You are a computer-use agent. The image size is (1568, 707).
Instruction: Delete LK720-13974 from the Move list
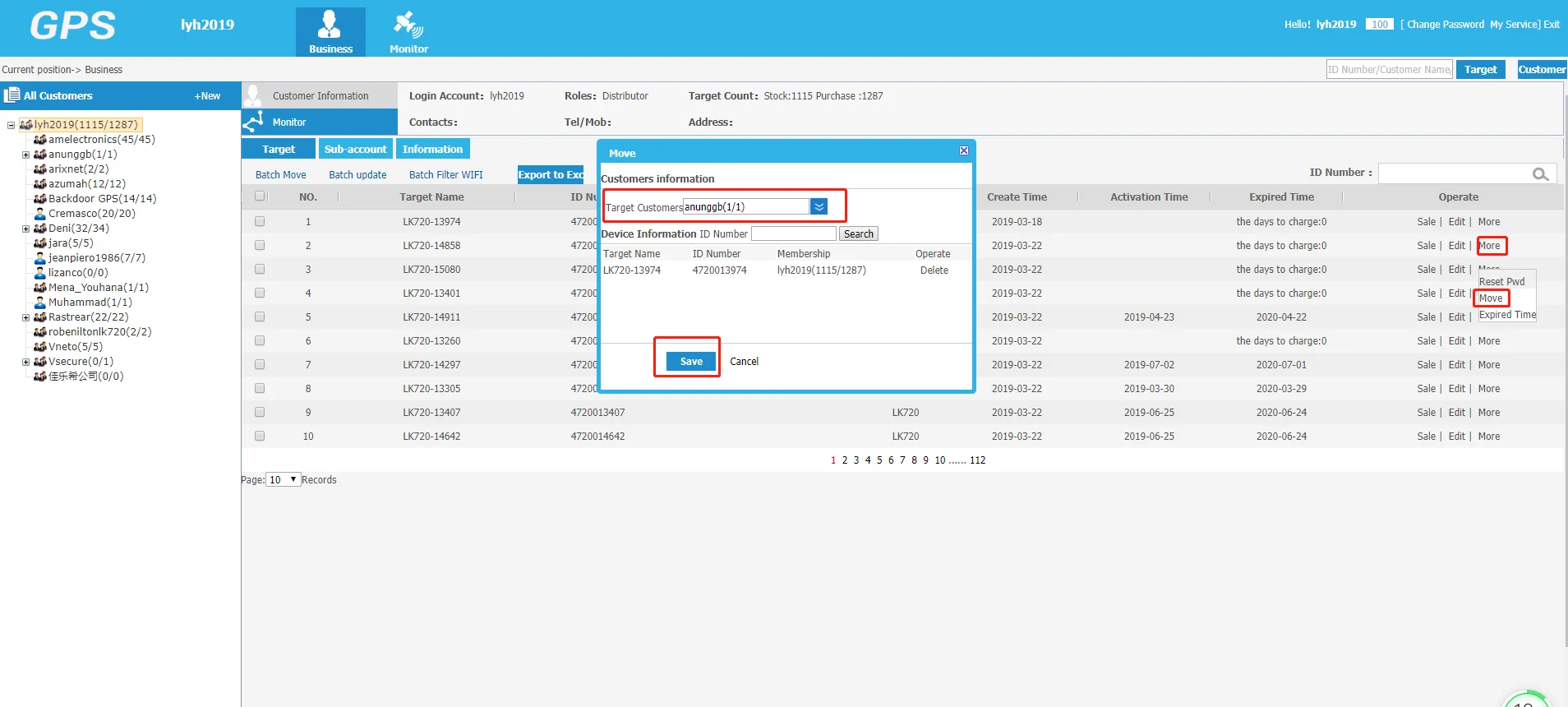pyautogui.click(x=934, y=270)
